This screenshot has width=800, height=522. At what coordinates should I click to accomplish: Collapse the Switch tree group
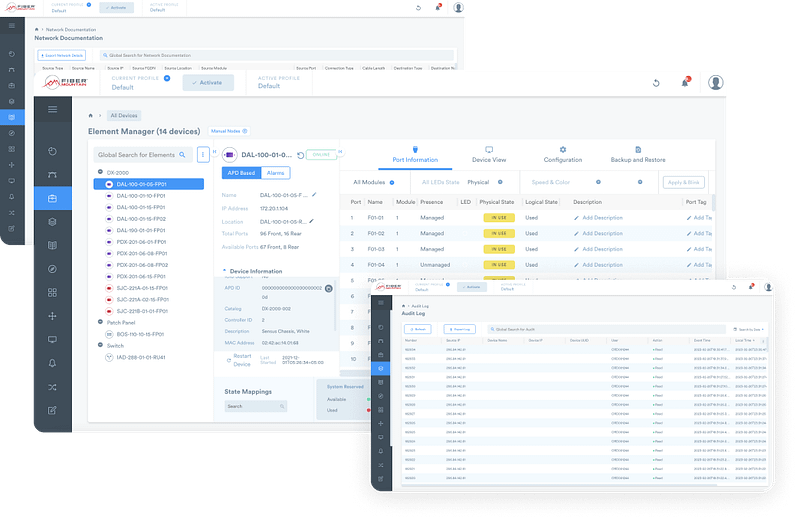click(x=101, y=345)
